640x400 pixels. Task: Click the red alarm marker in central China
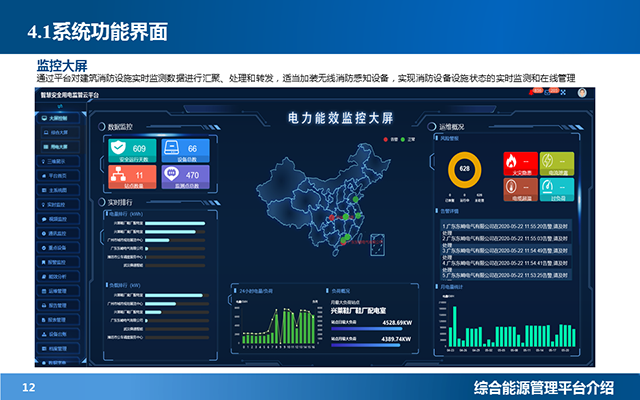332,218
